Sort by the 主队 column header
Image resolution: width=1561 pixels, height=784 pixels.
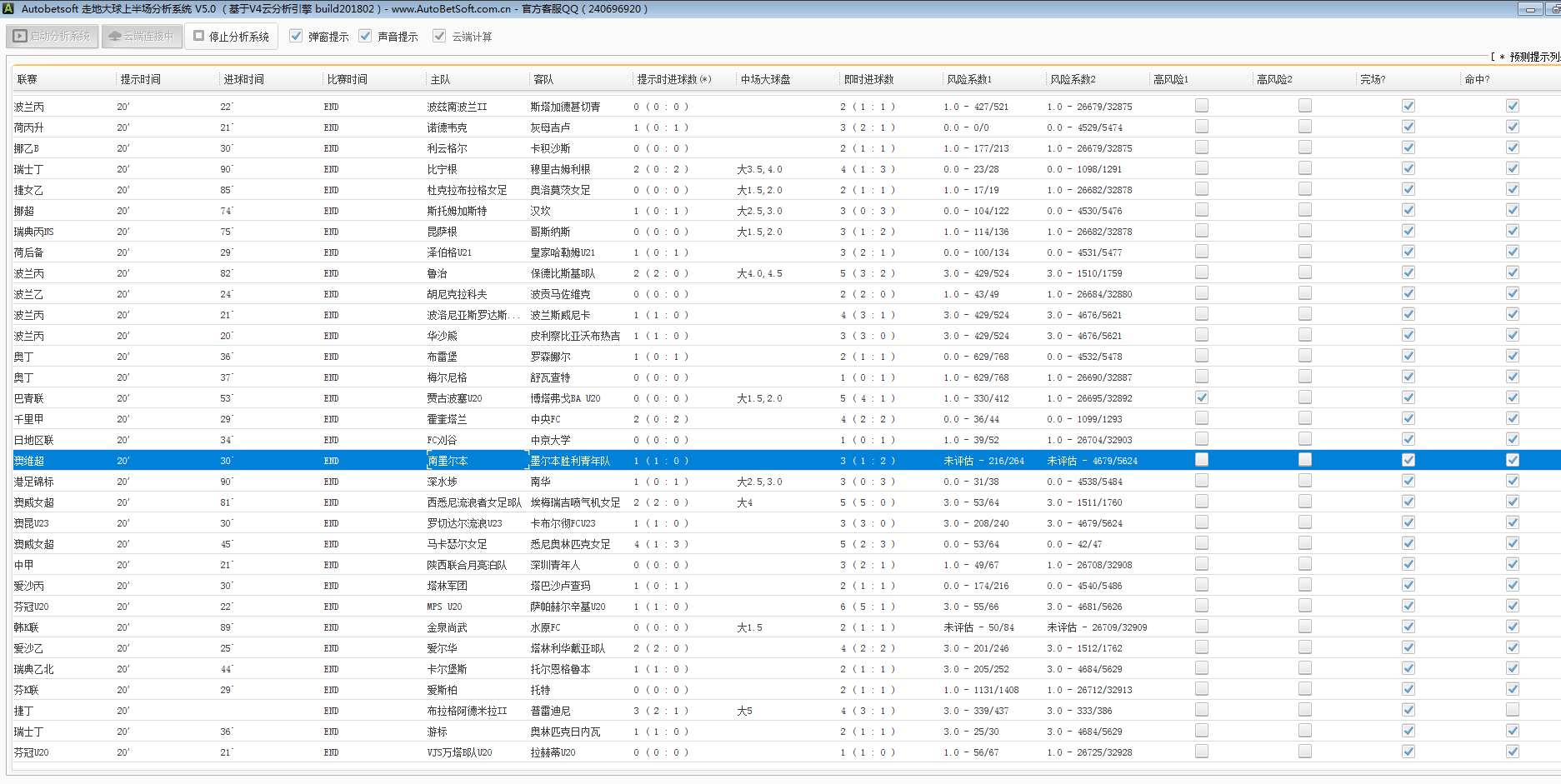coord(440,80)
